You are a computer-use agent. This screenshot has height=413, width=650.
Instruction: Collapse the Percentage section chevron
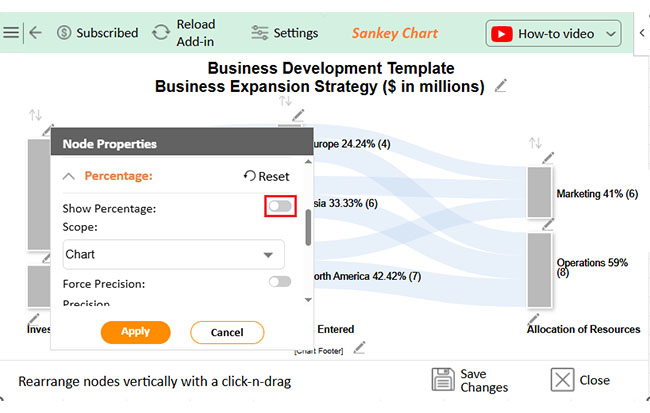point(69,177)
